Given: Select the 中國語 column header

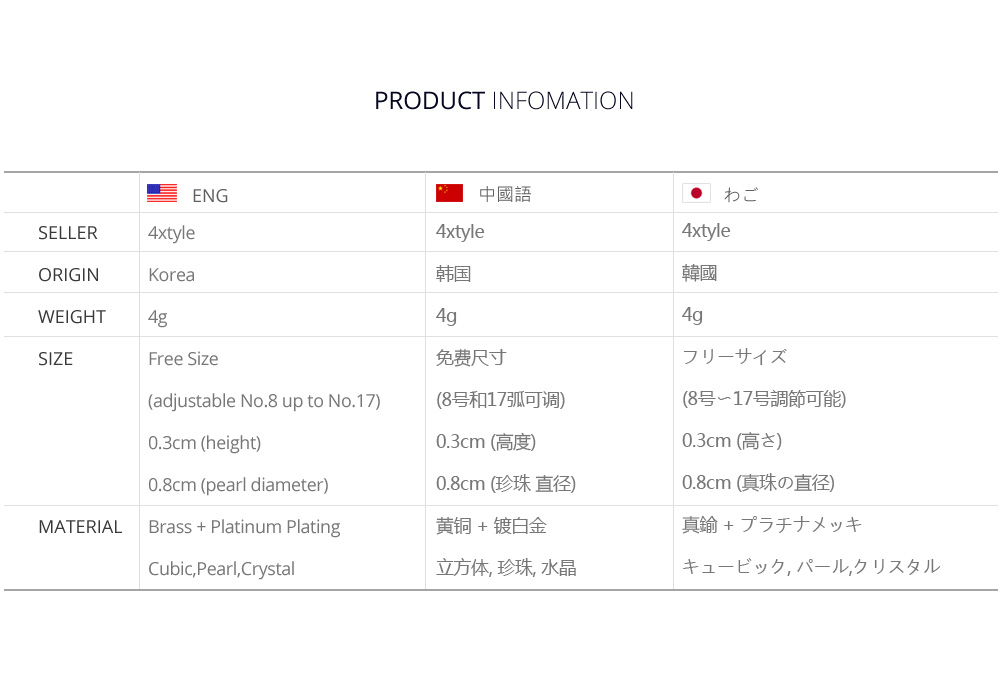Looking at the screenshot, I should [x=505, y=194].
